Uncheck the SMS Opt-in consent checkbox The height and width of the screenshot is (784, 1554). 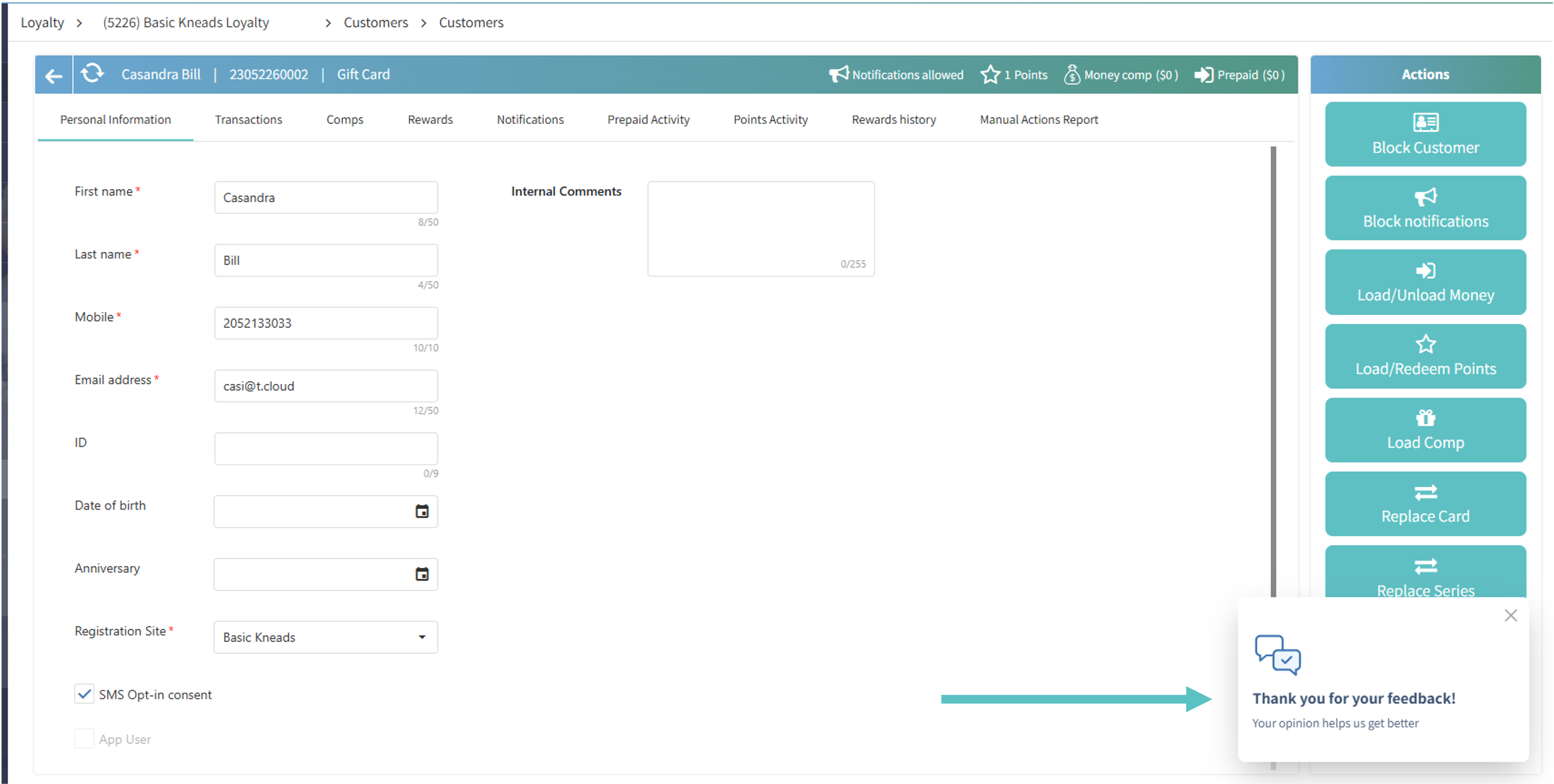point(84,694)
